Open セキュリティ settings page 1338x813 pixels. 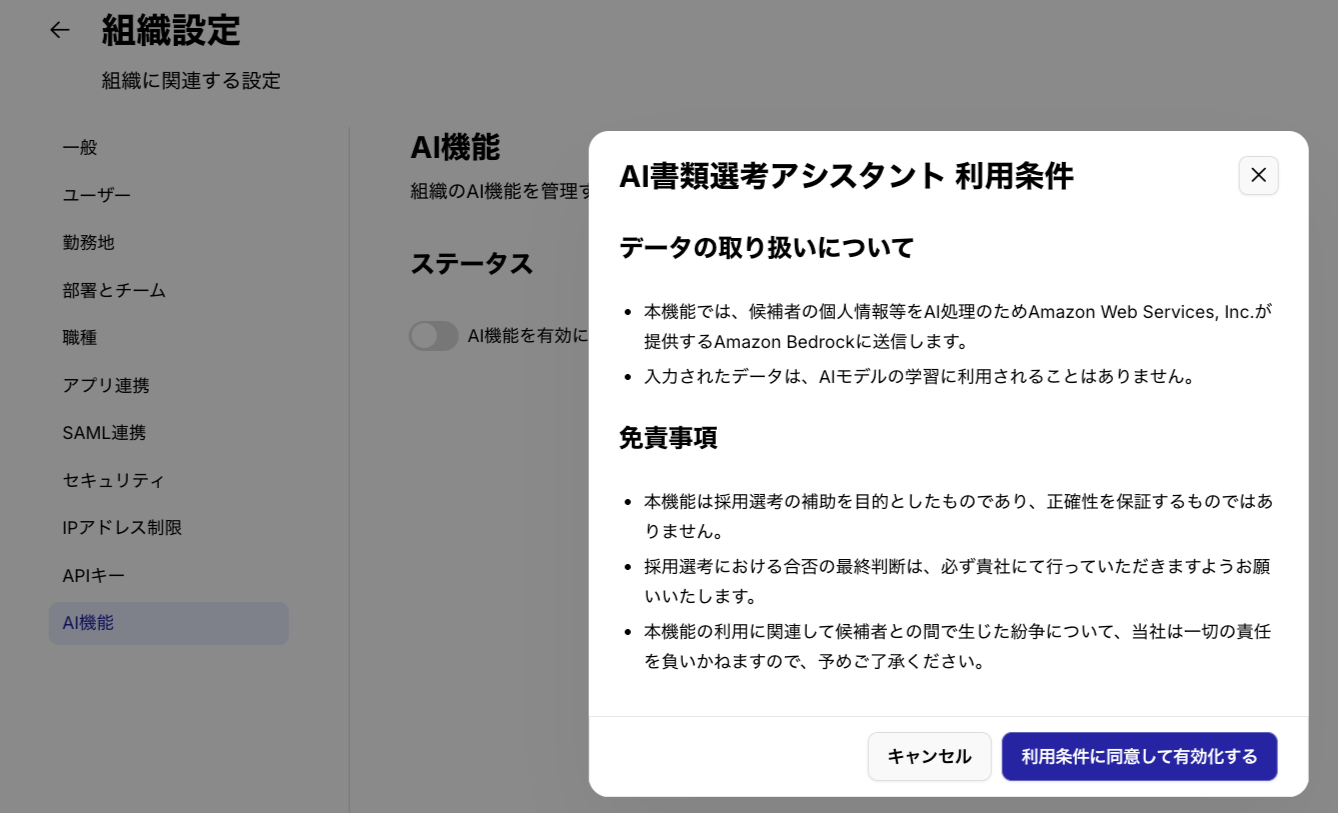tap(113, 480)
